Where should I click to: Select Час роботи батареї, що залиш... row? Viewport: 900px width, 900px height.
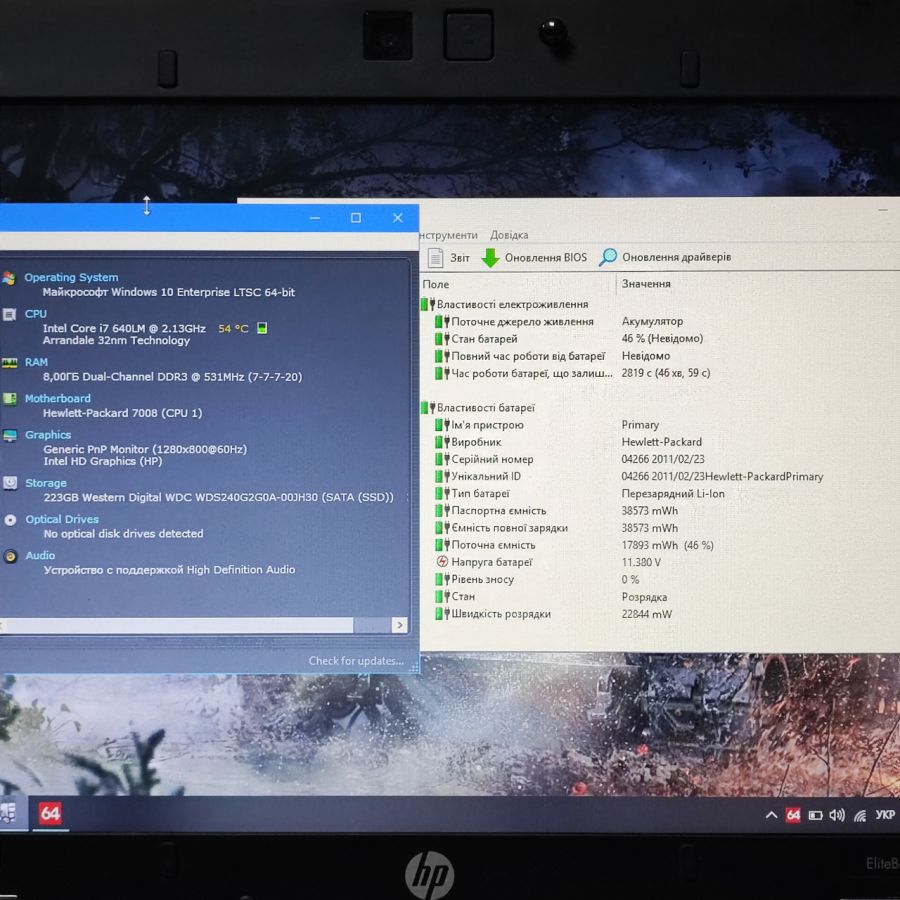coord(574,373)
